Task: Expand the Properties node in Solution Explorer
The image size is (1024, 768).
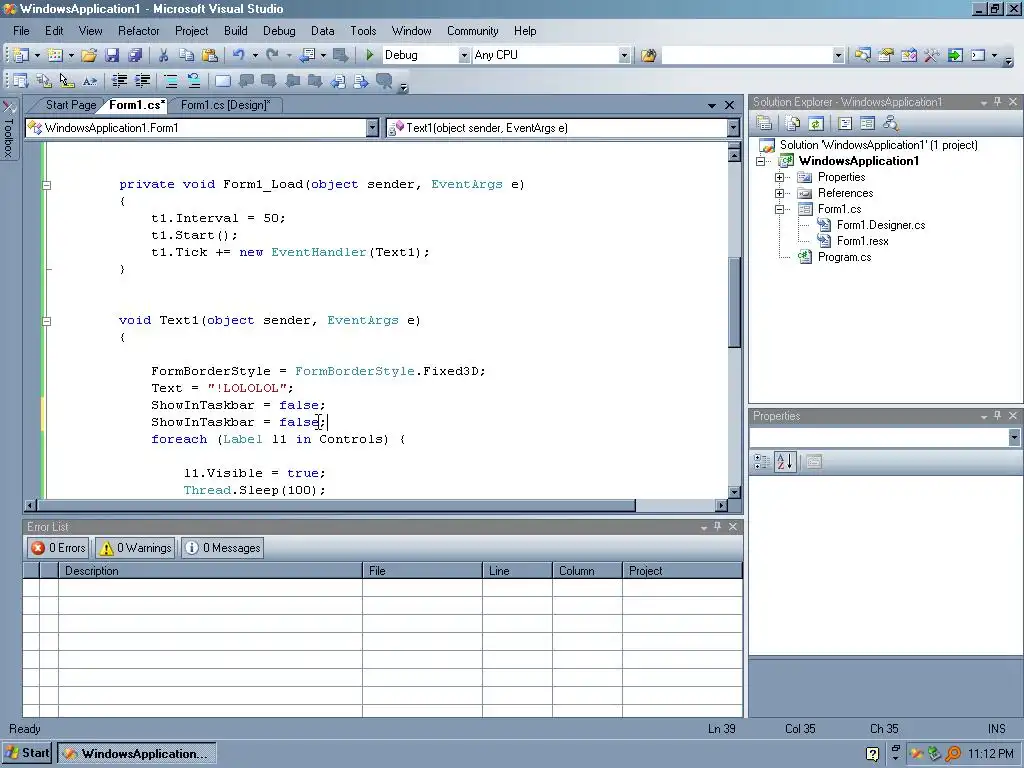Action: 779,178
